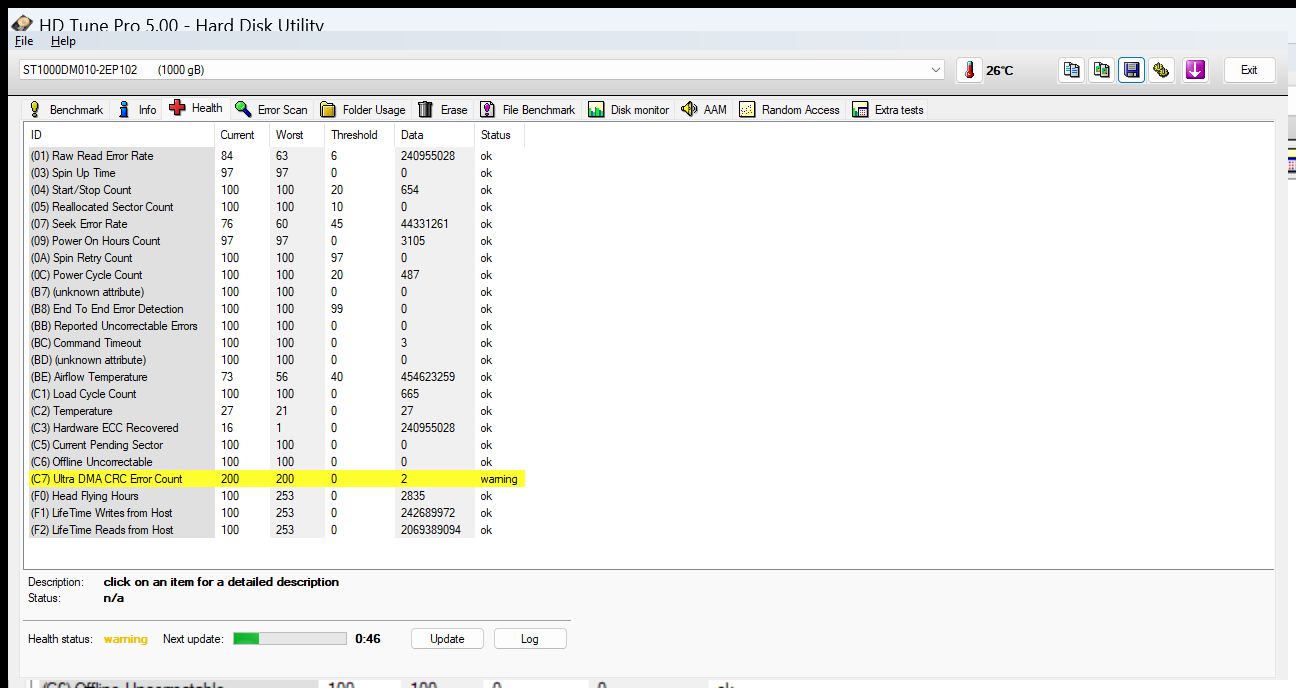The width and height of the screenshot is (1296, 688).
Task: Select the (C1) Load Cycle Count row
Action: (x=275, y=394)
